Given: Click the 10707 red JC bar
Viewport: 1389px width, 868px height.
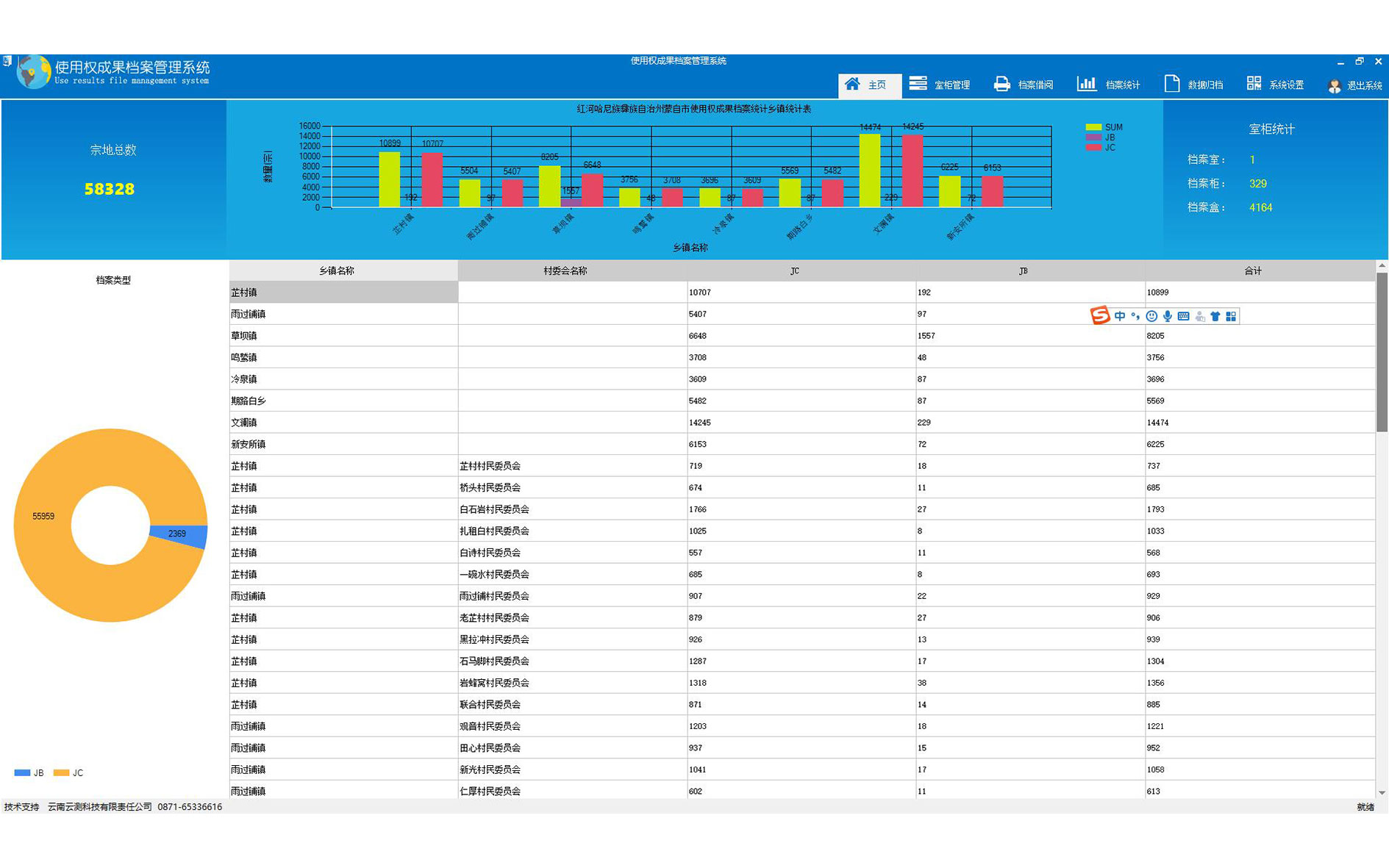Looking at the screenshot, I should 432,179.
